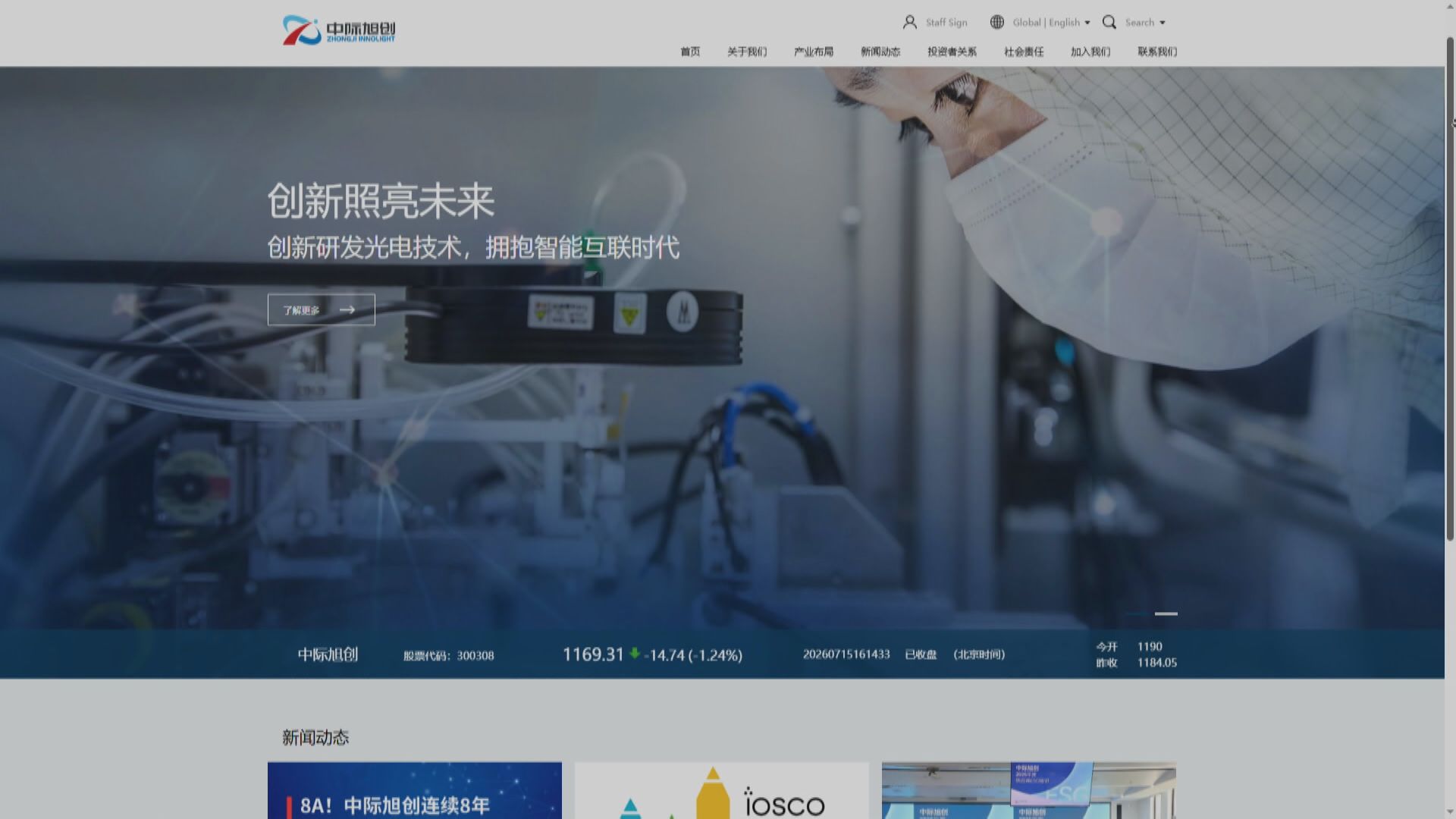This screenshot has height=819, width=1456.
Task: Open the 社会责任 menu item
Action: click(1024, 52)
